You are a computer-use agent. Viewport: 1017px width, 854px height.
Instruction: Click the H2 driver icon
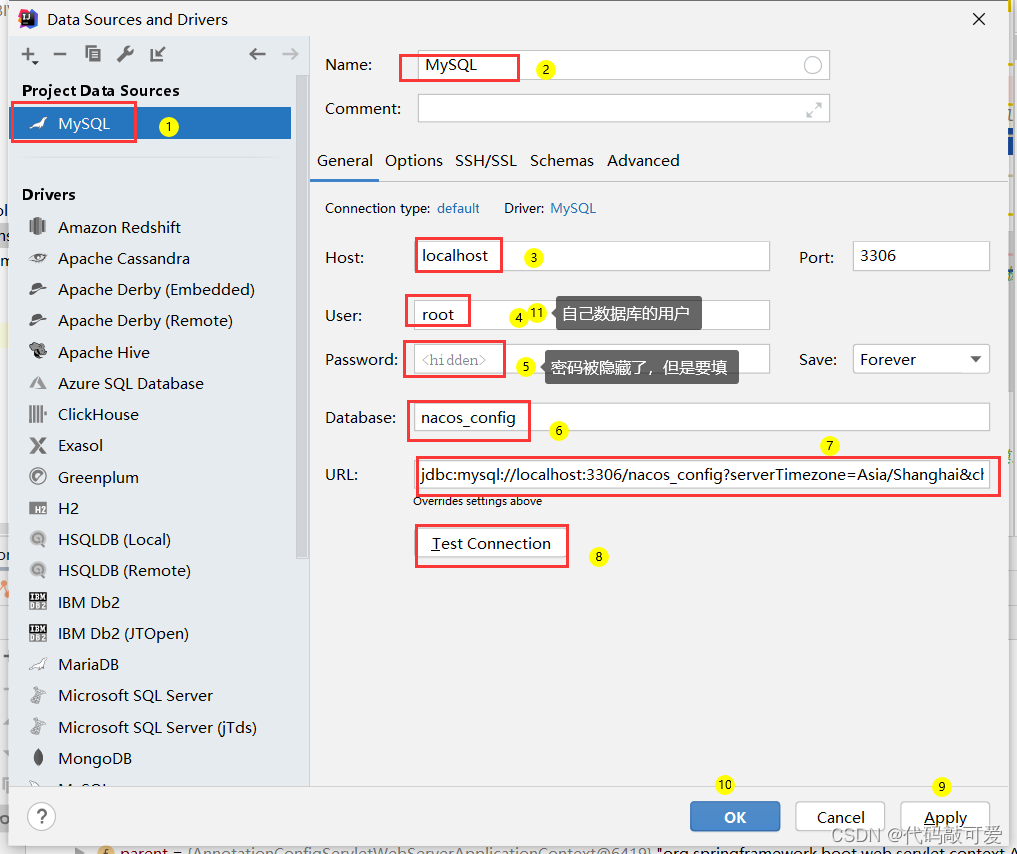click(38, 508)
